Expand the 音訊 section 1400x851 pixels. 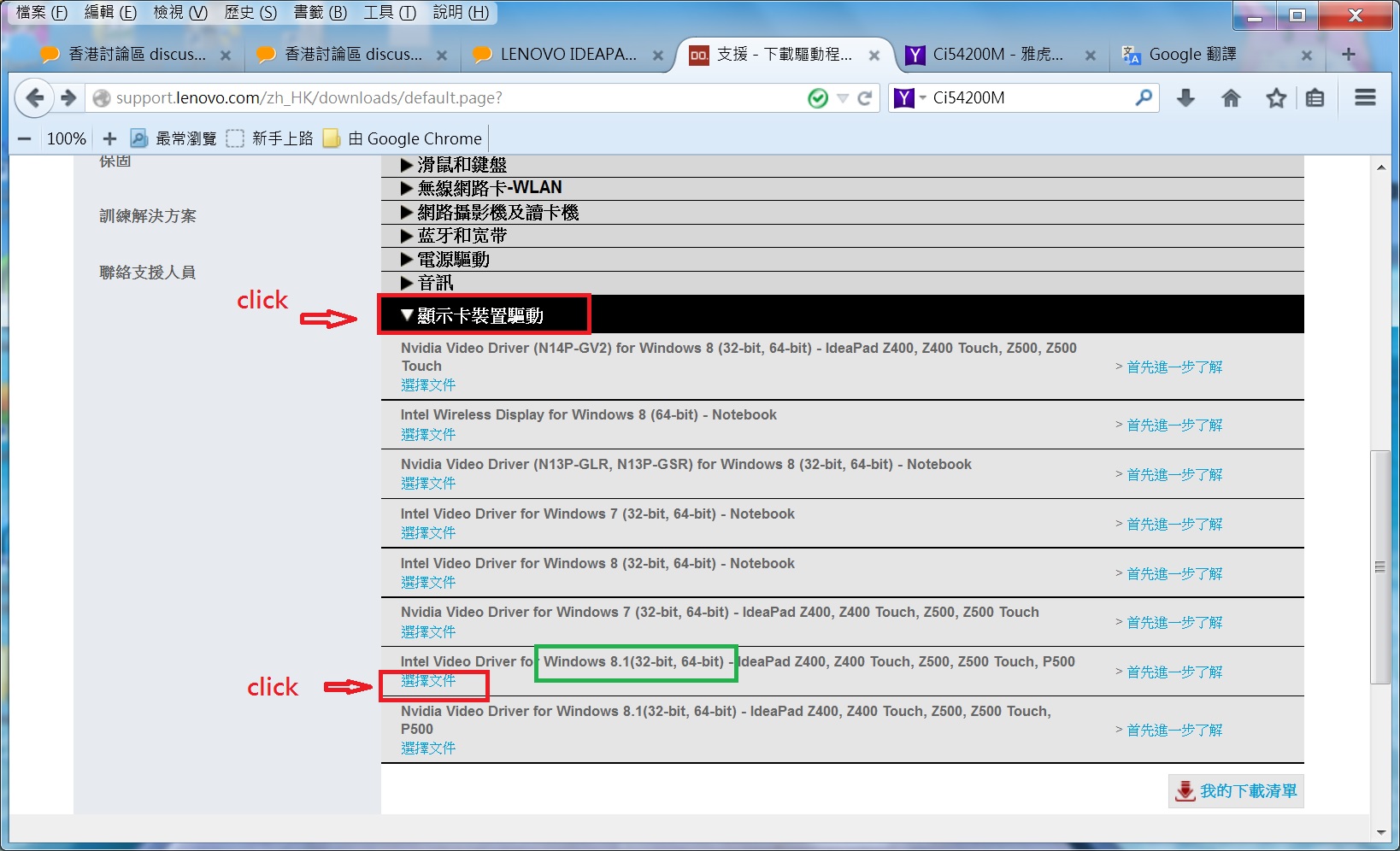842,283
